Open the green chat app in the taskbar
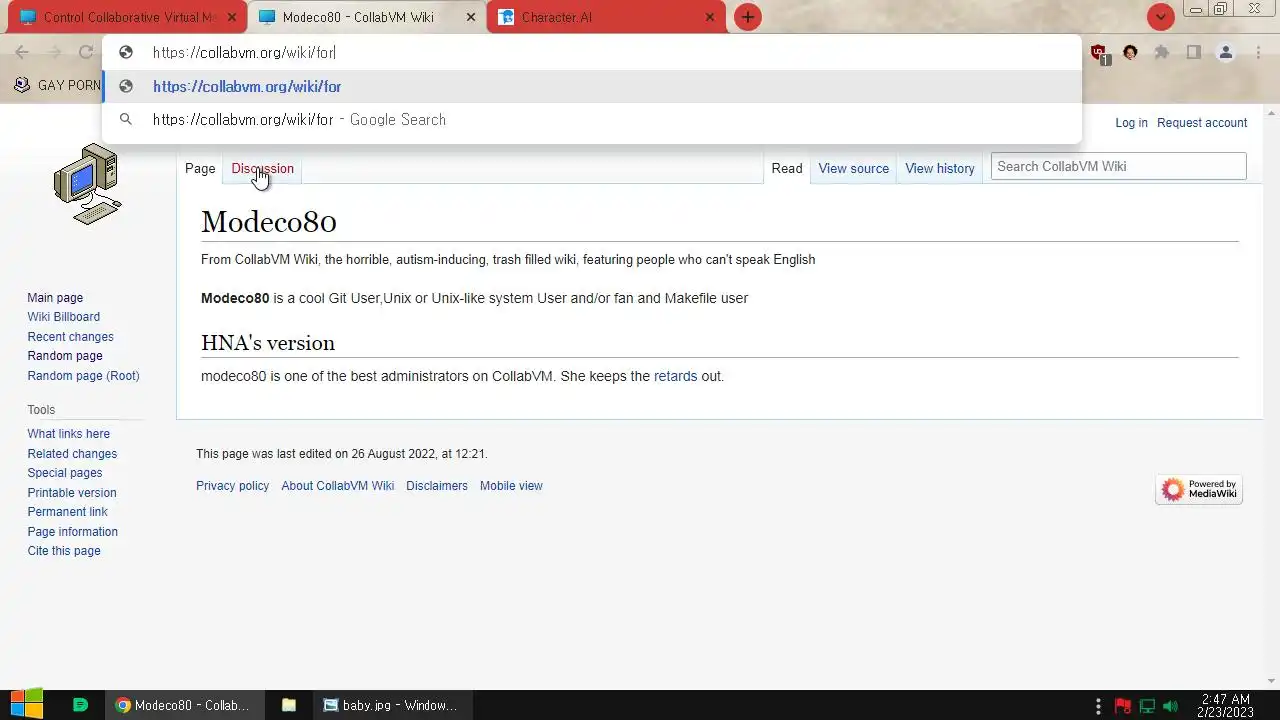This screenshot has width=1280, height=720. point(81,705)
